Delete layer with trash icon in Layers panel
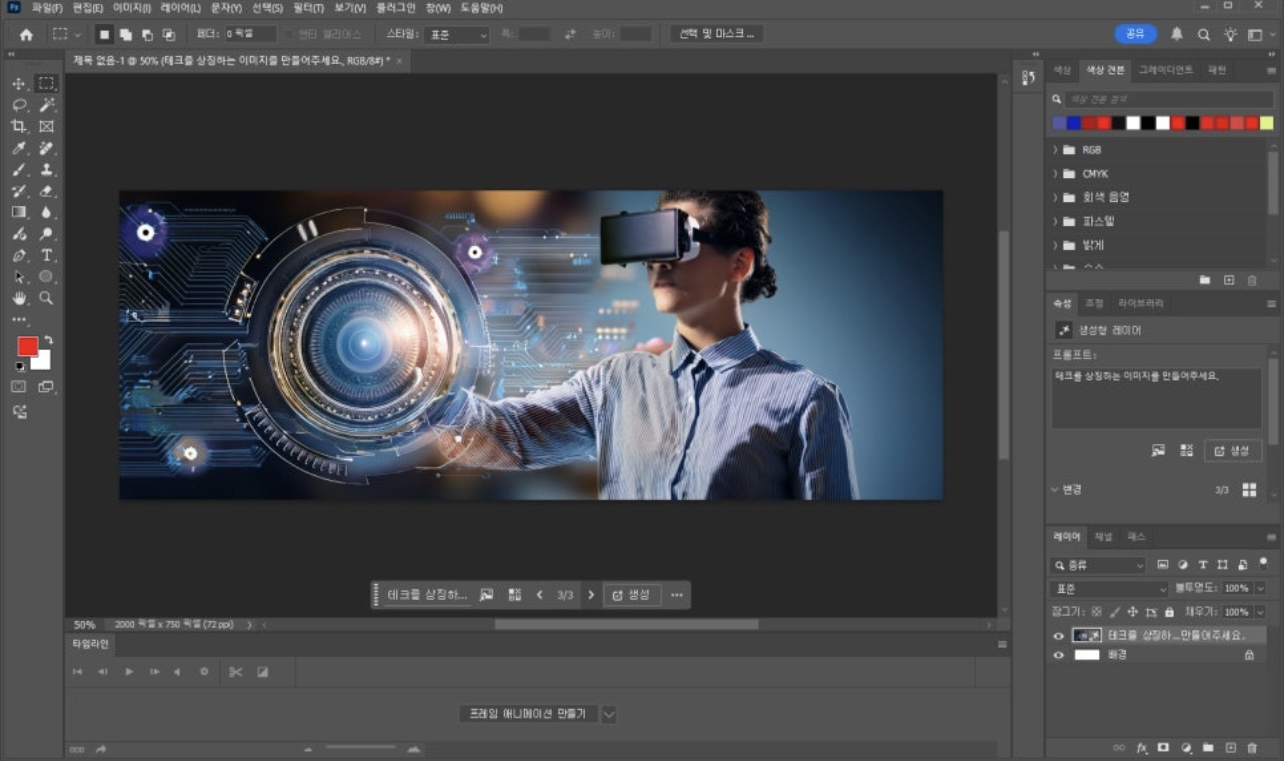Screen dimensions: 1284x761 point(1252,747)
